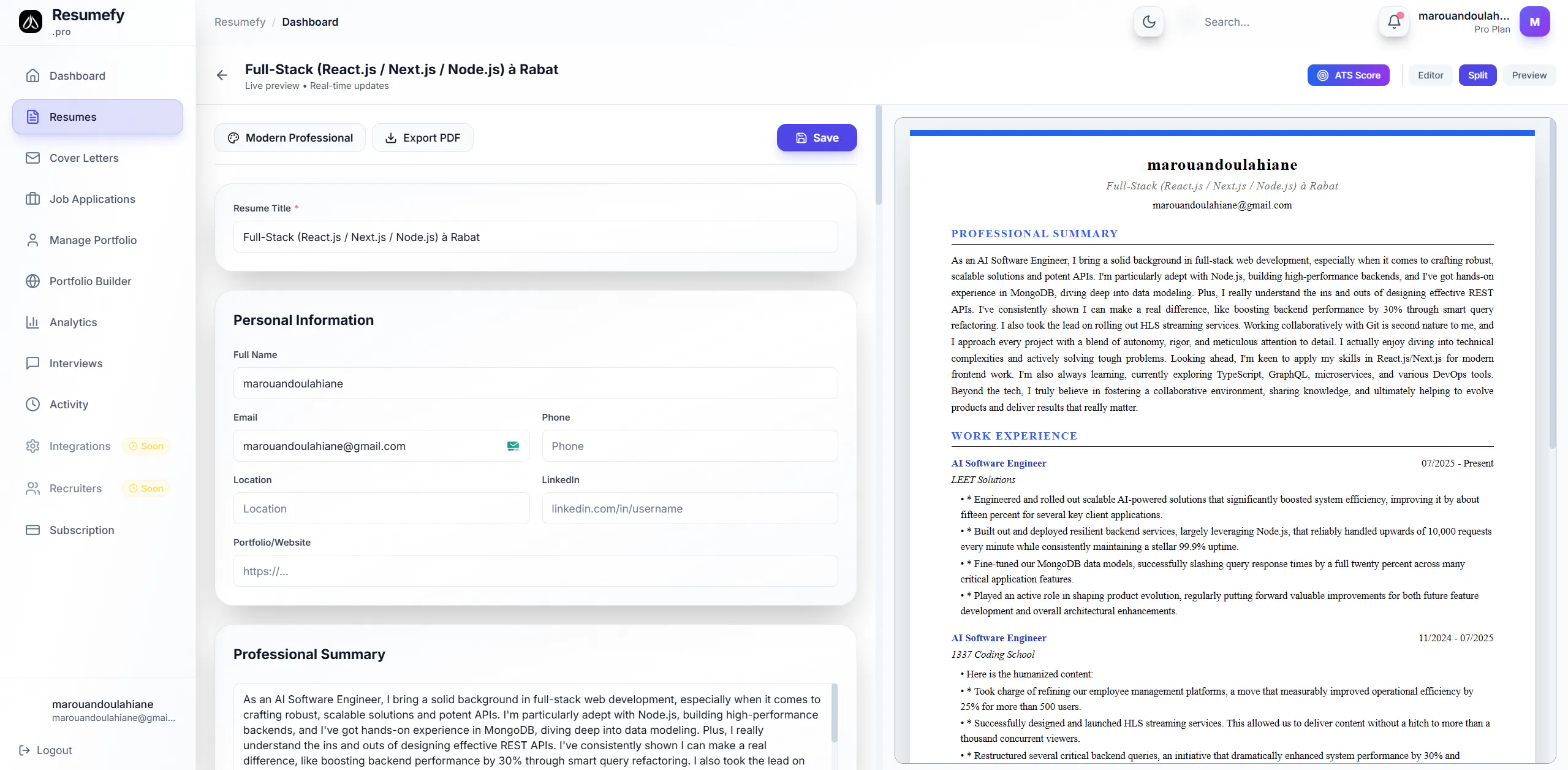Export the resume as PDF
This screenshot has width=1568, height=770.
422,137
